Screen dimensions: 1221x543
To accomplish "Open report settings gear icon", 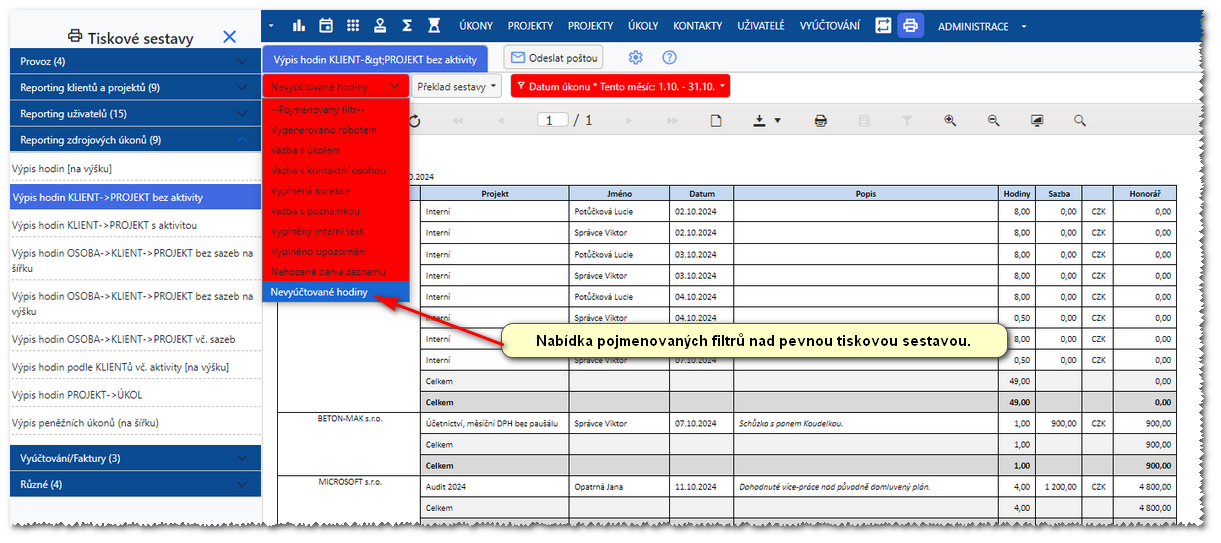I will [x=635, y=58].
